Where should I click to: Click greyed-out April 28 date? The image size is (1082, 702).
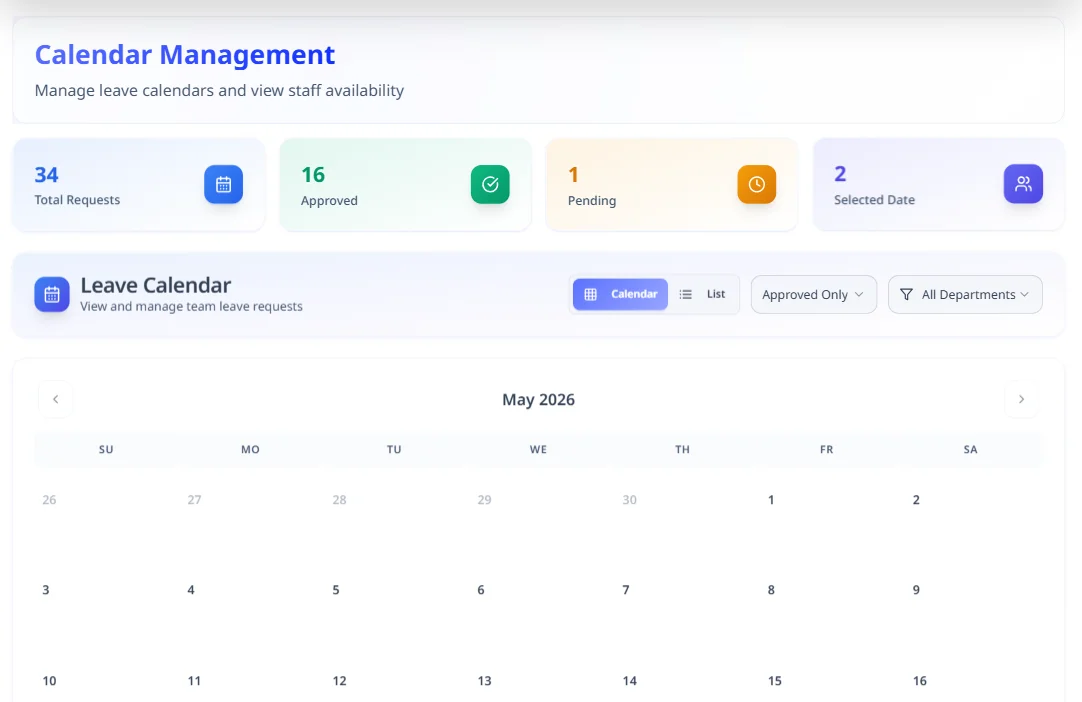click(x=340, y=500)
